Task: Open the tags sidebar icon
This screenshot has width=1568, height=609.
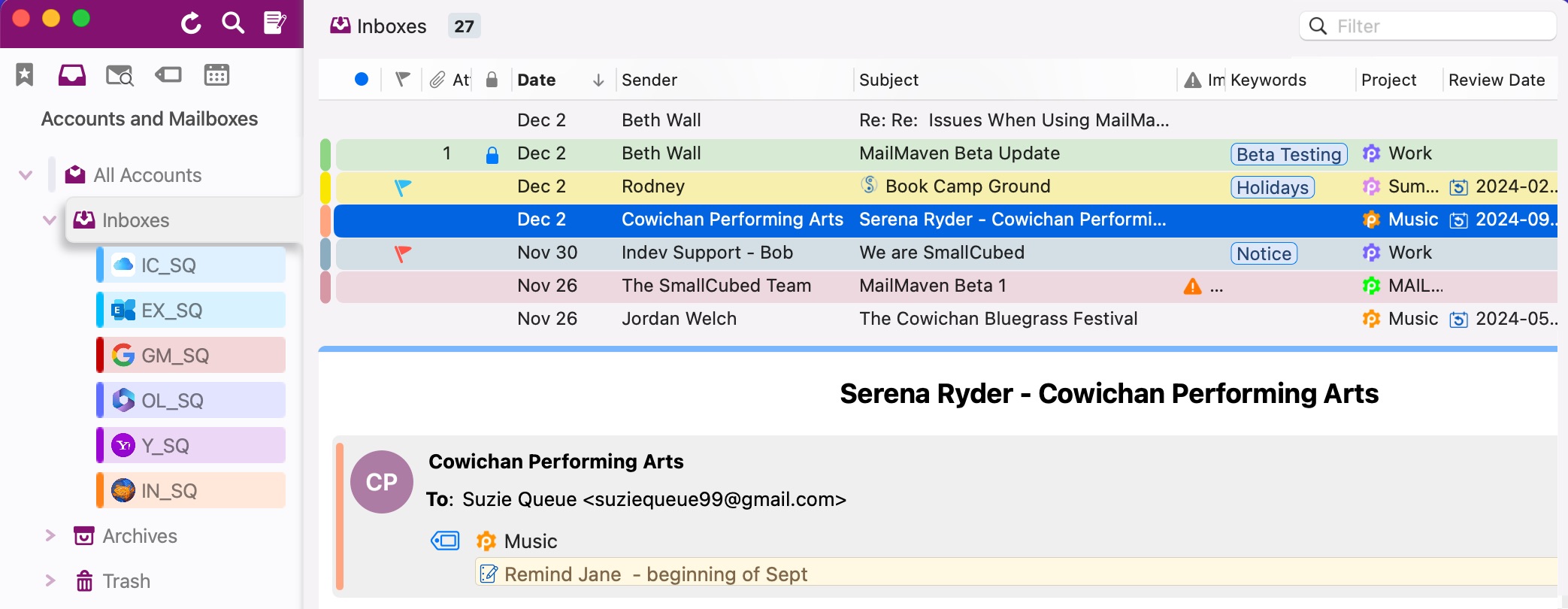Action: (168, 74)
